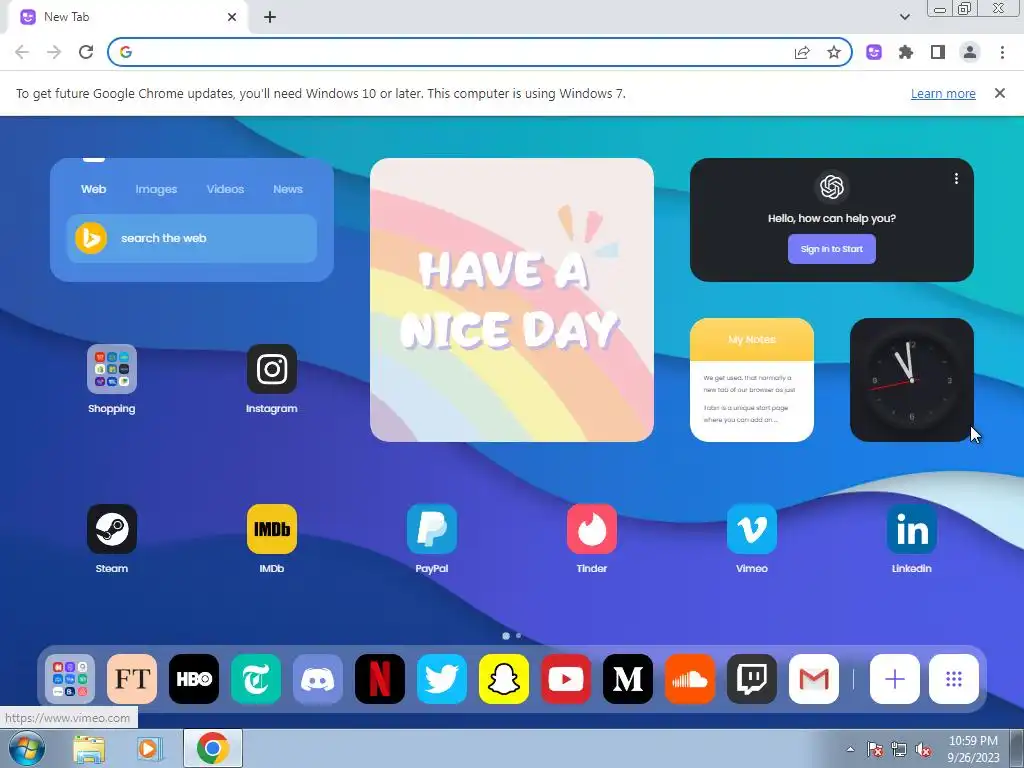Viewport: 1024px width, 768px height.
Task: Open the Chrome profile avatar
Action: (x=970, y=52)
